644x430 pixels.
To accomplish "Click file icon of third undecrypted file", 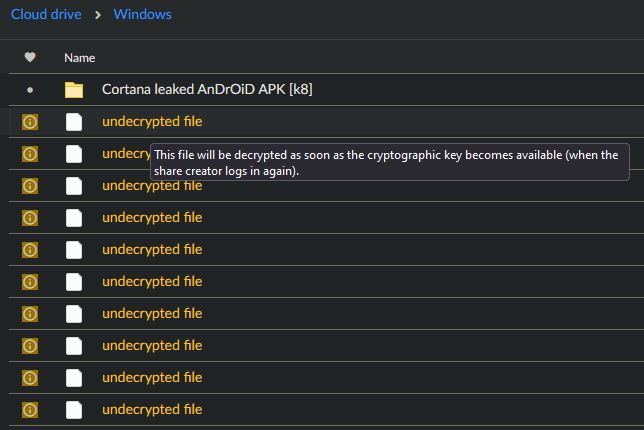I will click(74, 186).
